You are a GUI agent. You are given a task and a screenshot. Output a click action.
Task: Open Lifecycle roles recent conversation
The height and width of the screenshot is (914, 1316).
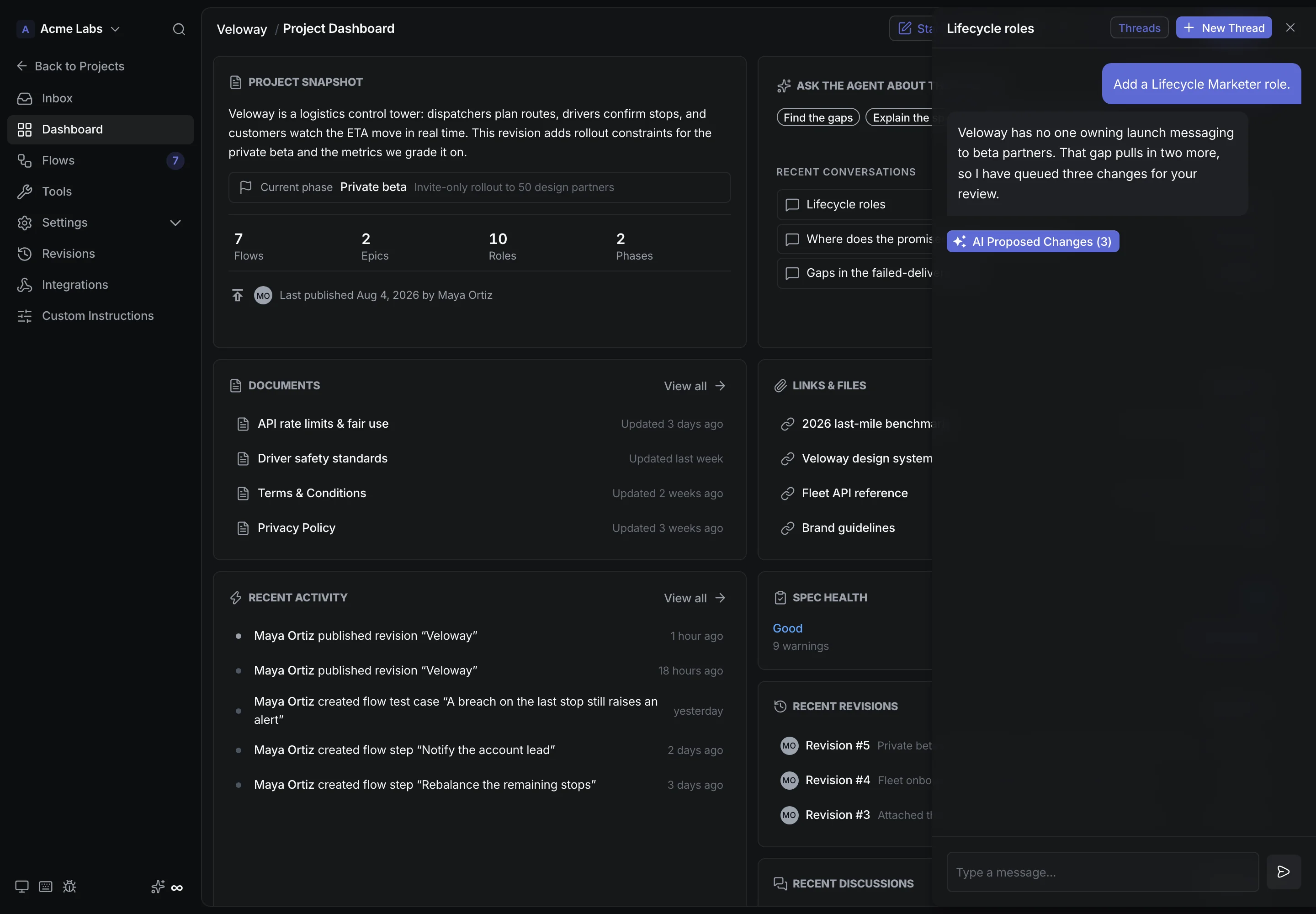point(855,204)
